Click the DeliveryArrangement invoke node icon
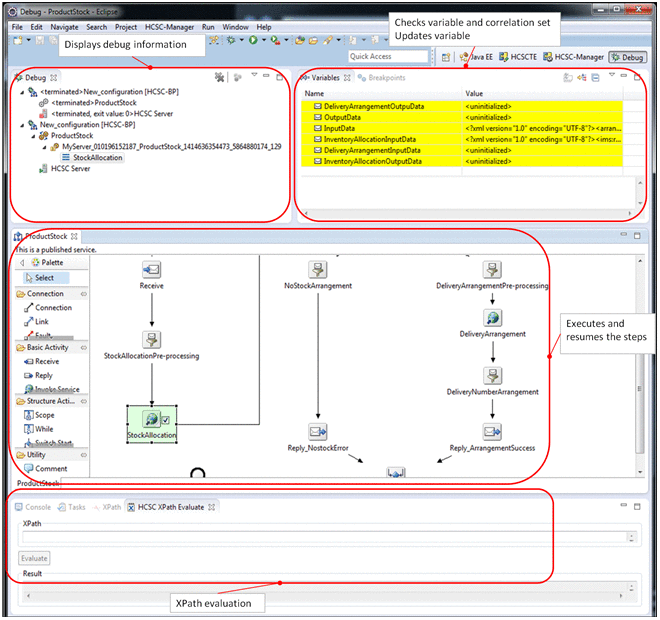The image size is (660, 620). (492, 317)
